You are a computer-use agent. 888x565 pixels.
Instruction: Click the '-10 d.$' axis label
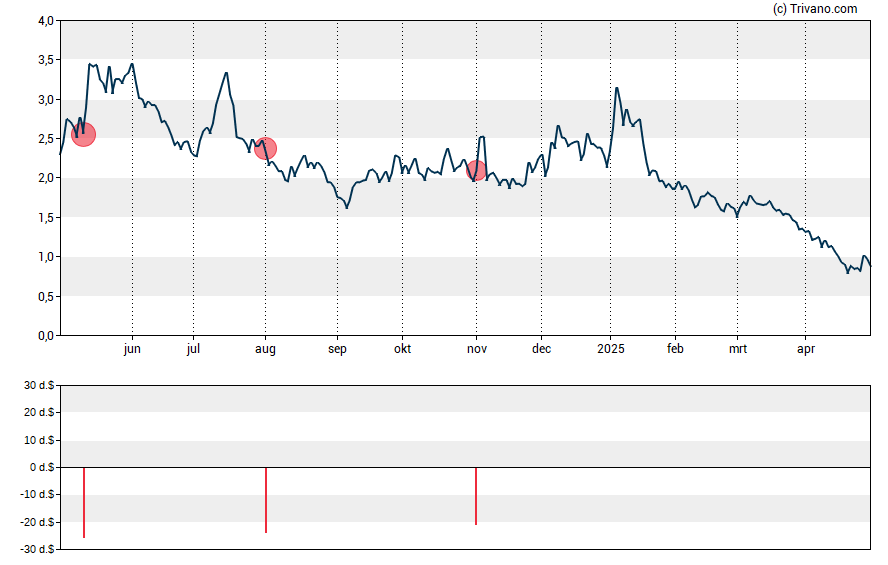click(x=37, y=495)
